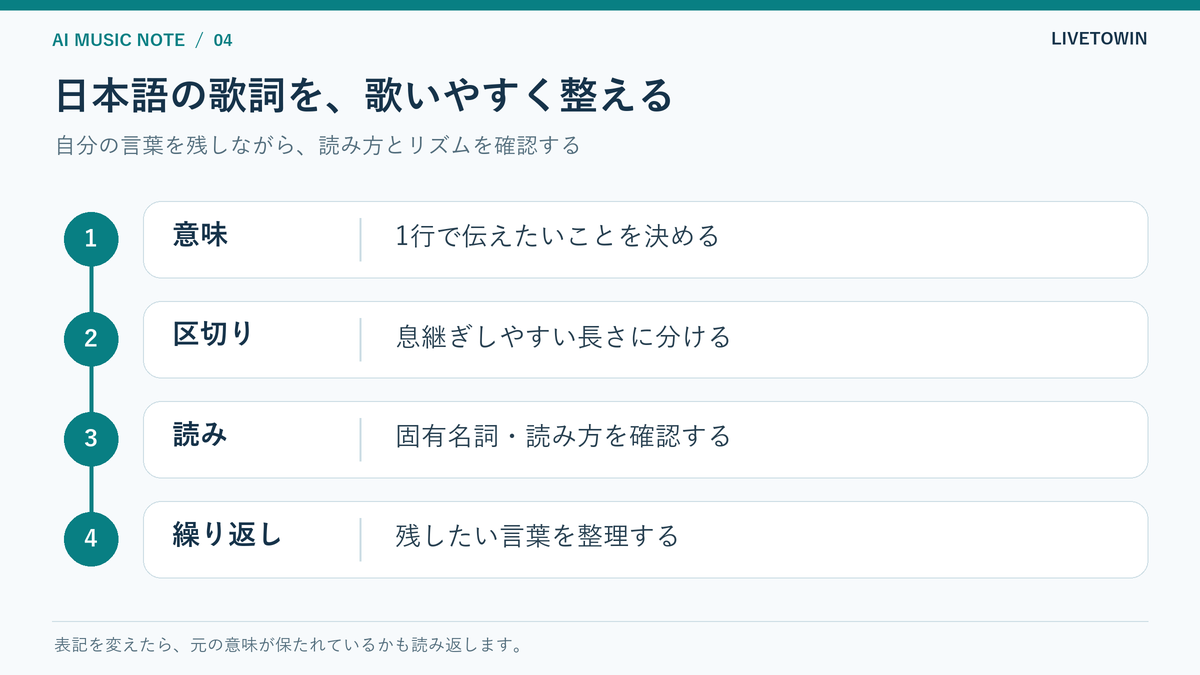Click the step 4 circle badge
Screen dimensions: 1200x675
click(x=91, y=539)
